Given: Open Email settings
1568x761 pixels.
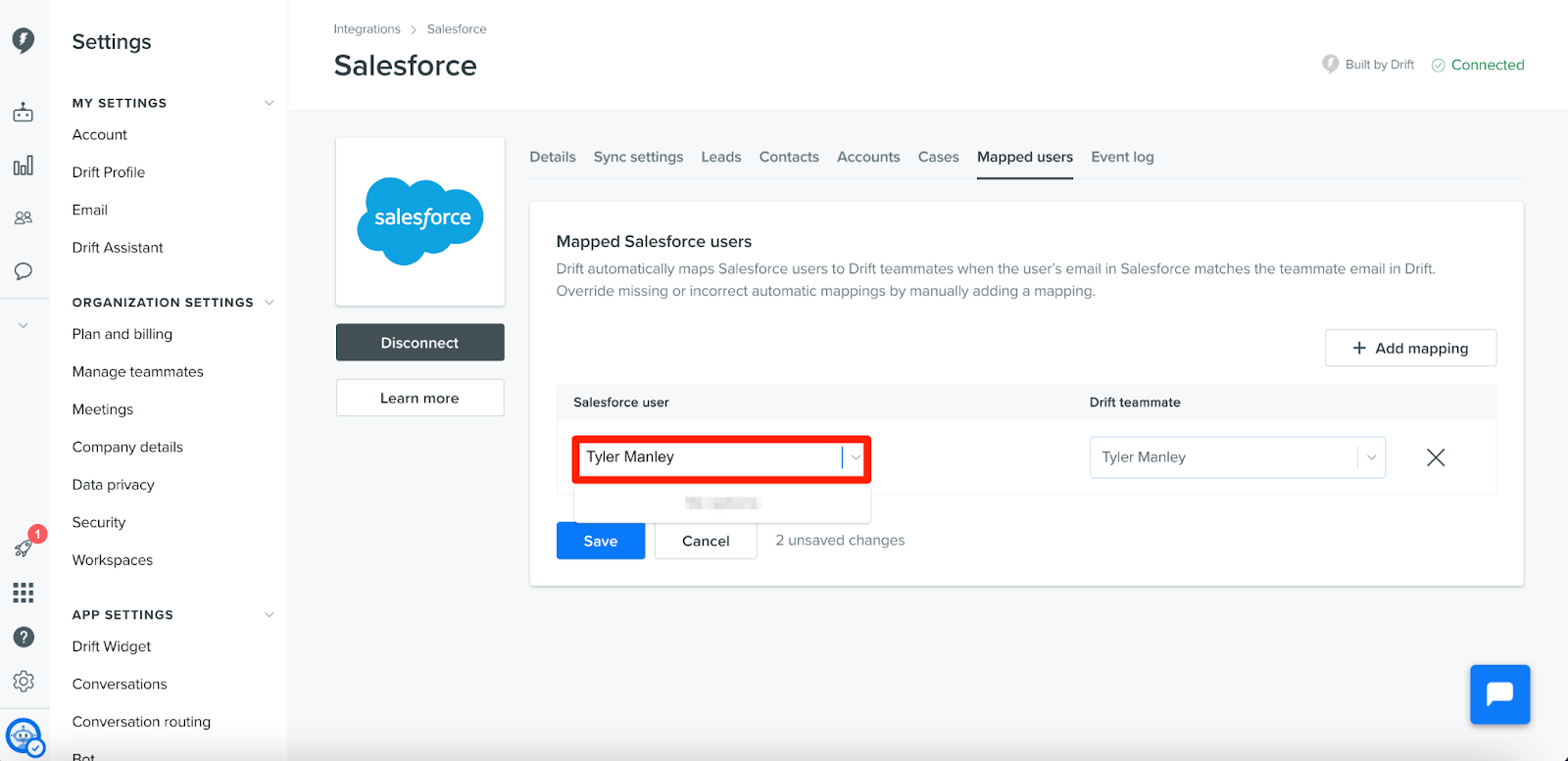Looking at the screenshot, I should coord(90,210).
